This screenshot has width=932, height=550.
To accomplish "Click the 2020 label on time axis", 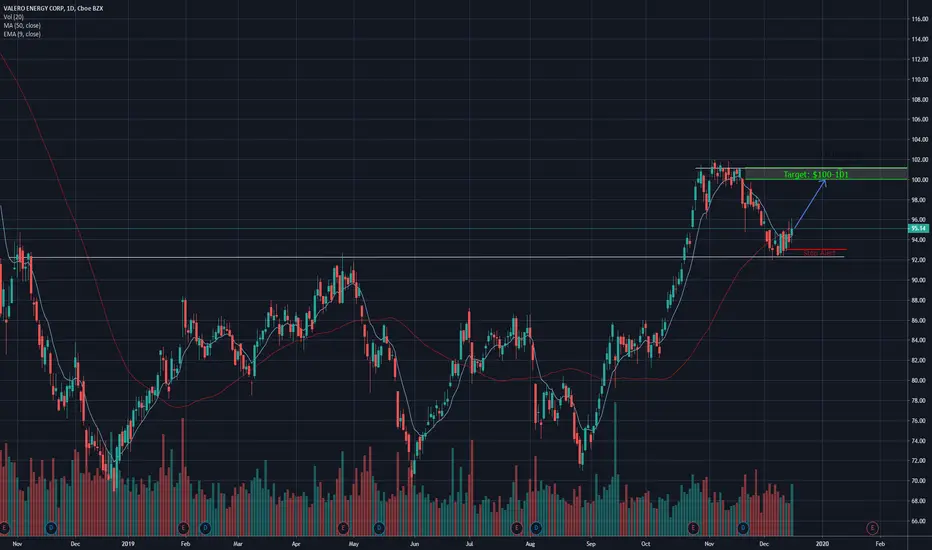I will coord(822,543).
